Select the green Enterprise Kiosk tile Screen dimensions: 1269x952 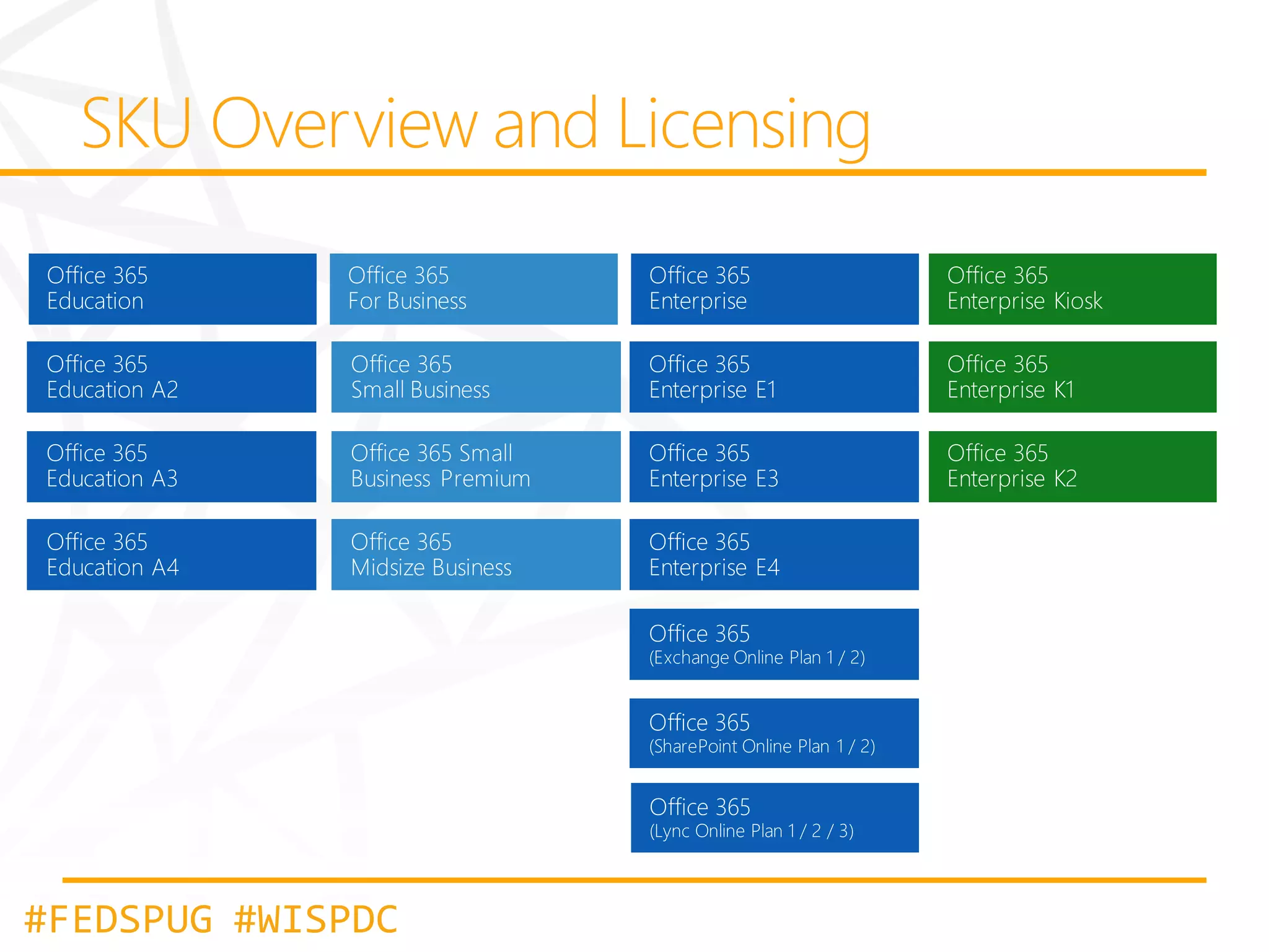click(x=1073, y=289)
